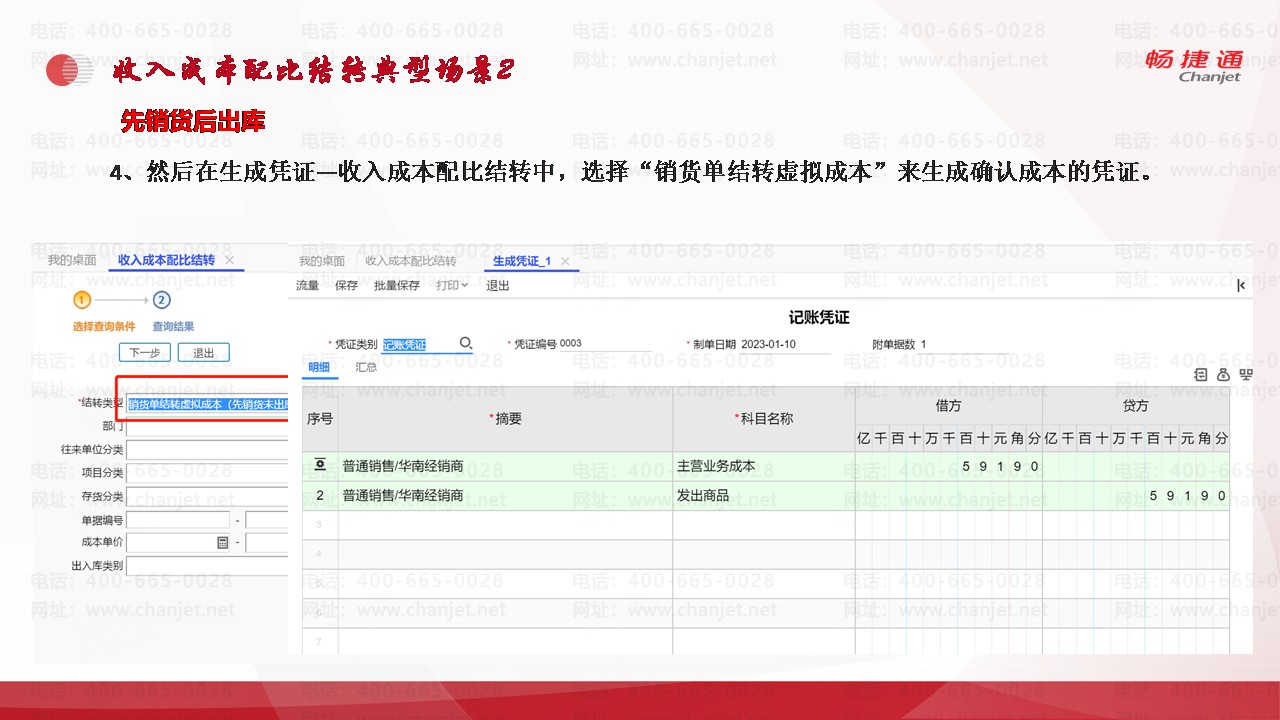
Task: Expand the 打印 dropdown
Action: pyautogui.click(x=452, y=286)
